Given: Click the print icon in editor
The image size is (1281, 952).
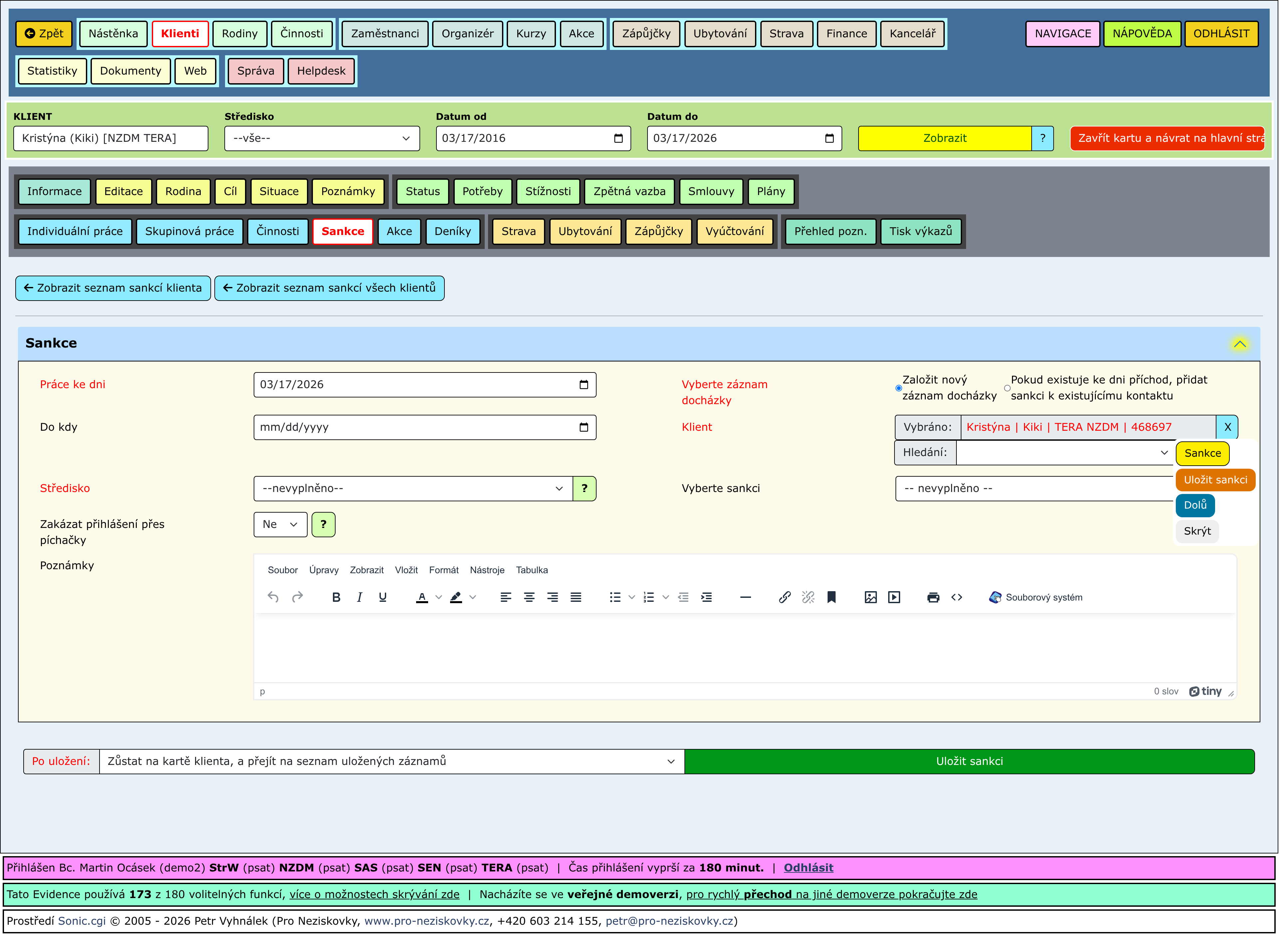Looking at the screenshot, I should pos(933,597).
